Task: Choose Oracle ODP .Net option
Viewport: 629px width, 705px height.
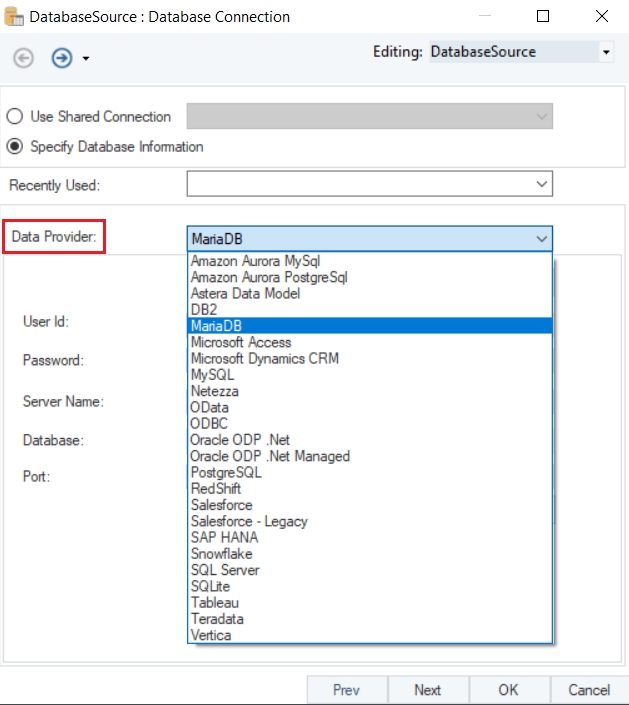Action: coord(370,439)
